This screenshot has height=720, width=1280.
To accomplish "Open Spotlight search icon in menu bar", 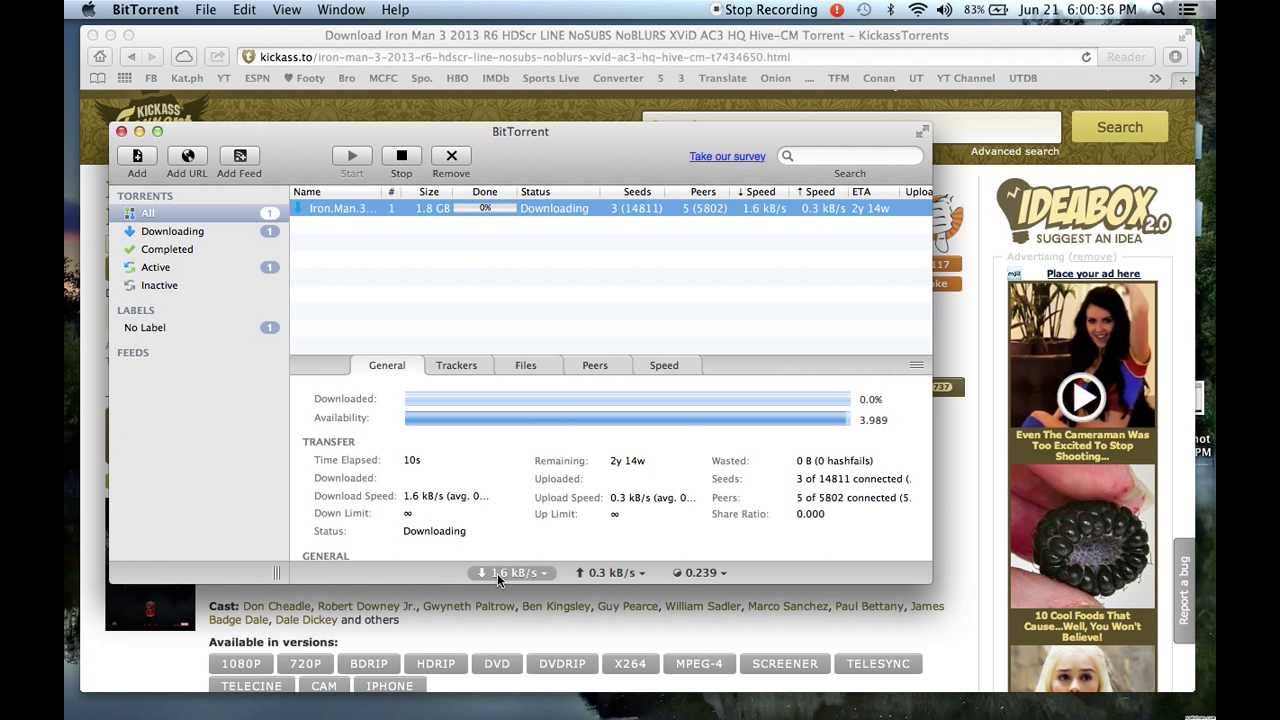I will (x=1158, y=10).
